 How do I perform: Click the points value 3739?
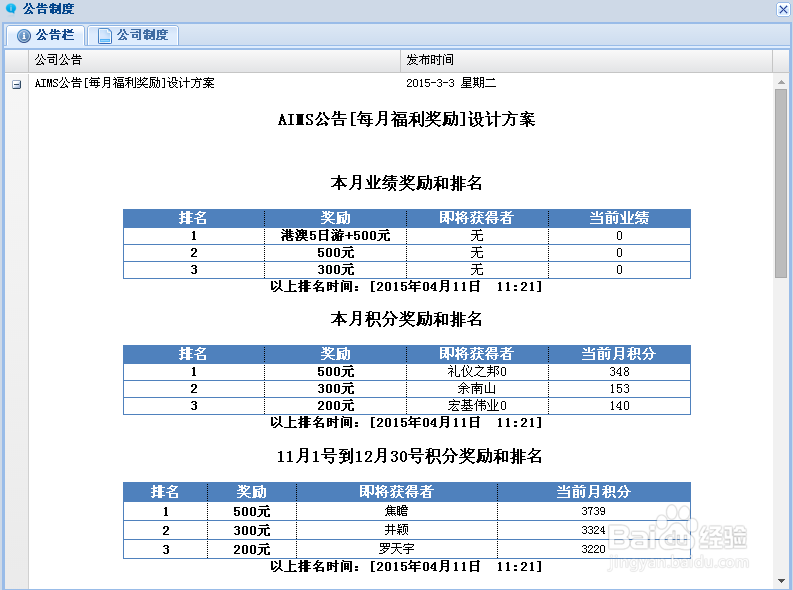pos(593,511)
